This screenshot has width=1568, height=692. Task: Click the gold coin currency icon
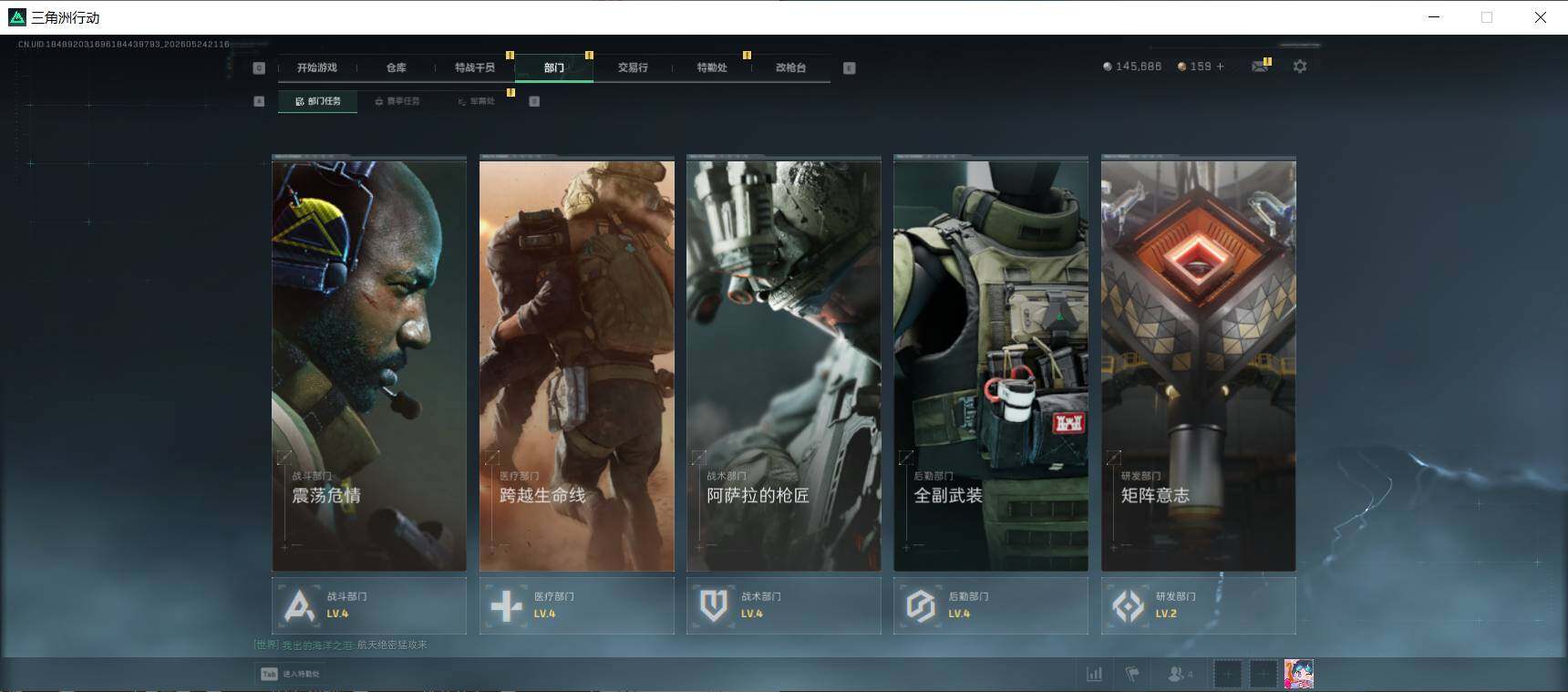pos(1182,67)
